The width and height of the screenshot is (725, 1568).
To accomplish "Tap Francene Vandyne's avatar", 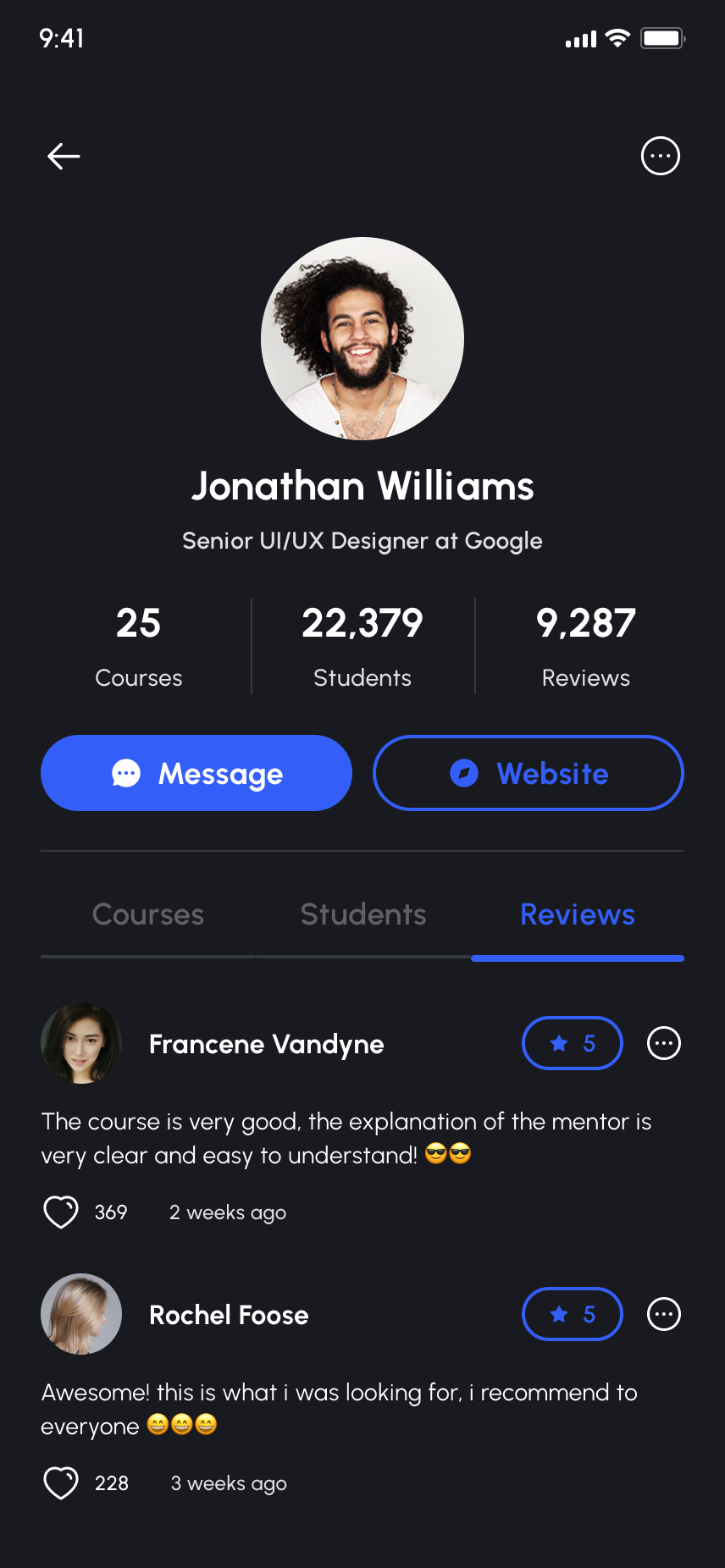I will tap(81, 1043).
